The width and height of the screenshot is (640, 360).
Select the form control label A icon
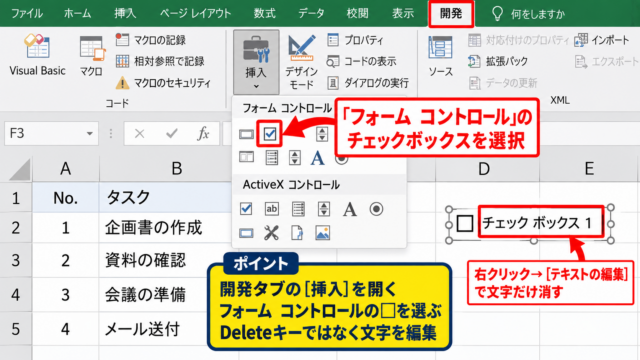tap(318, 158)
